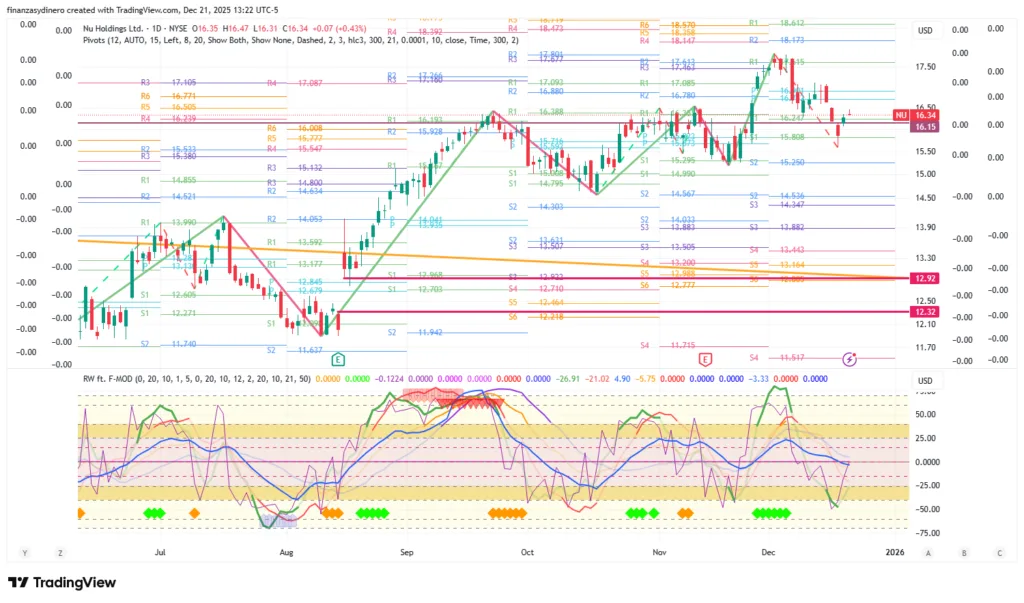Open the USD selector on the indicator pane

click(925, 381)
